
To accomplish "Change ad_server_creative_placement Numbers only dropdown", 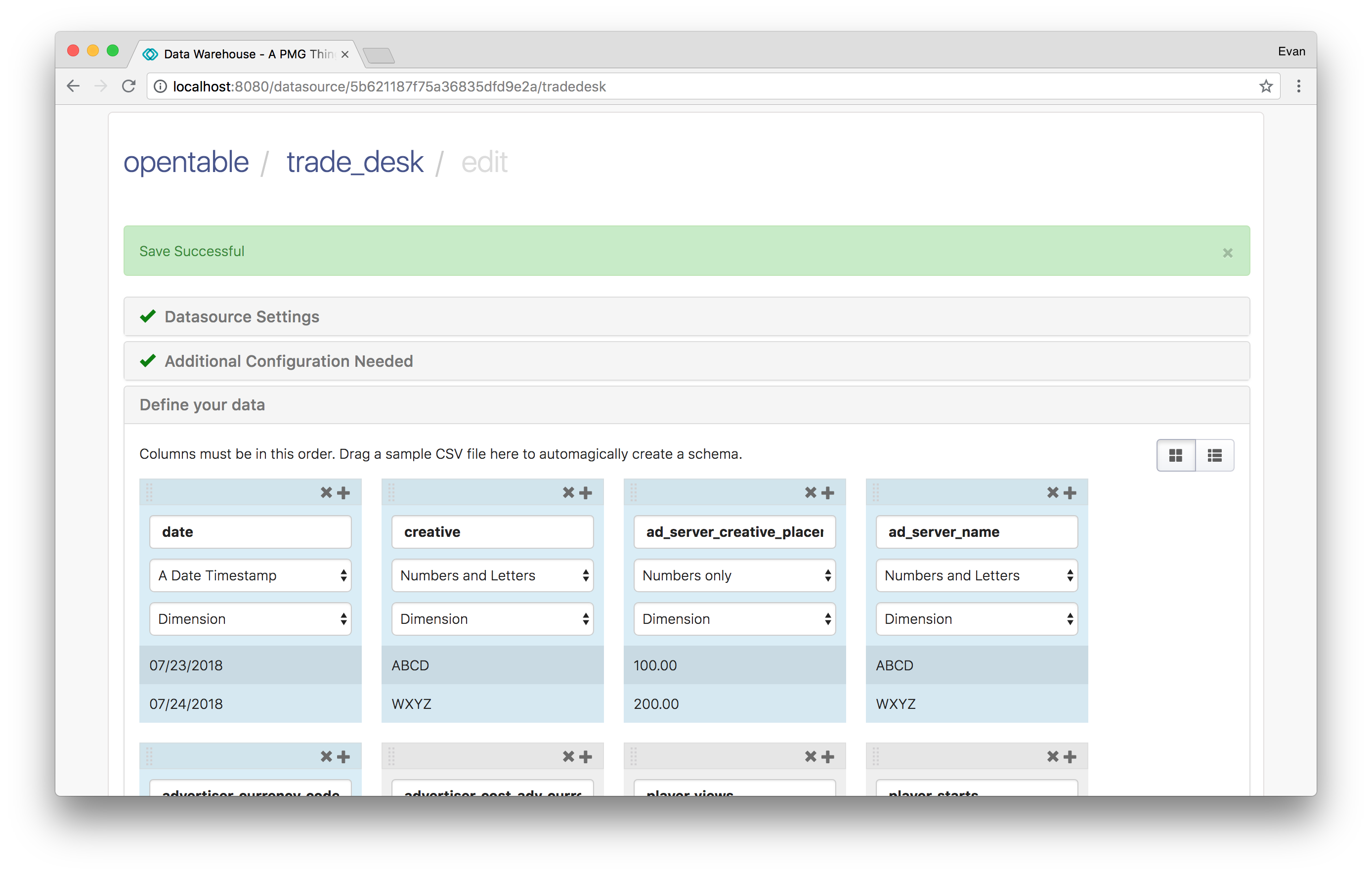I will (734, 575).
